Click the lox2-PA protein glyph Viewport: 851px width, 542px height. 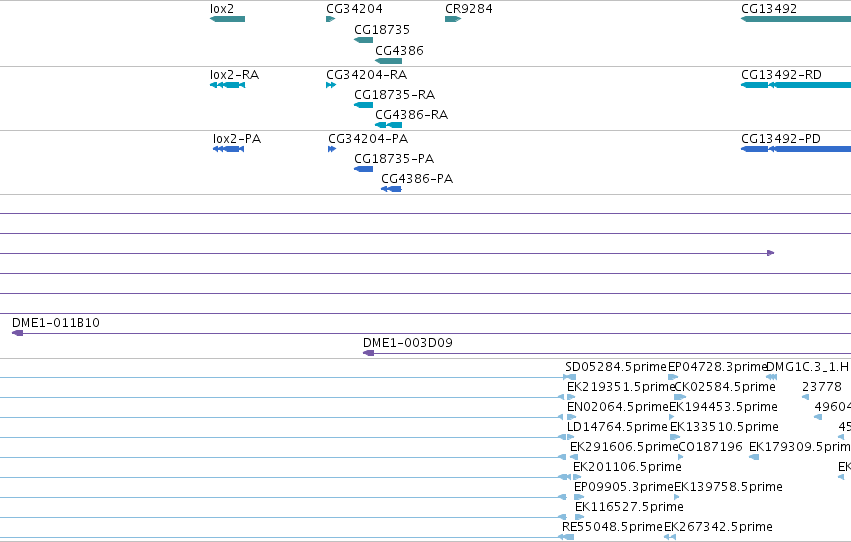click(x=228, y=149)
